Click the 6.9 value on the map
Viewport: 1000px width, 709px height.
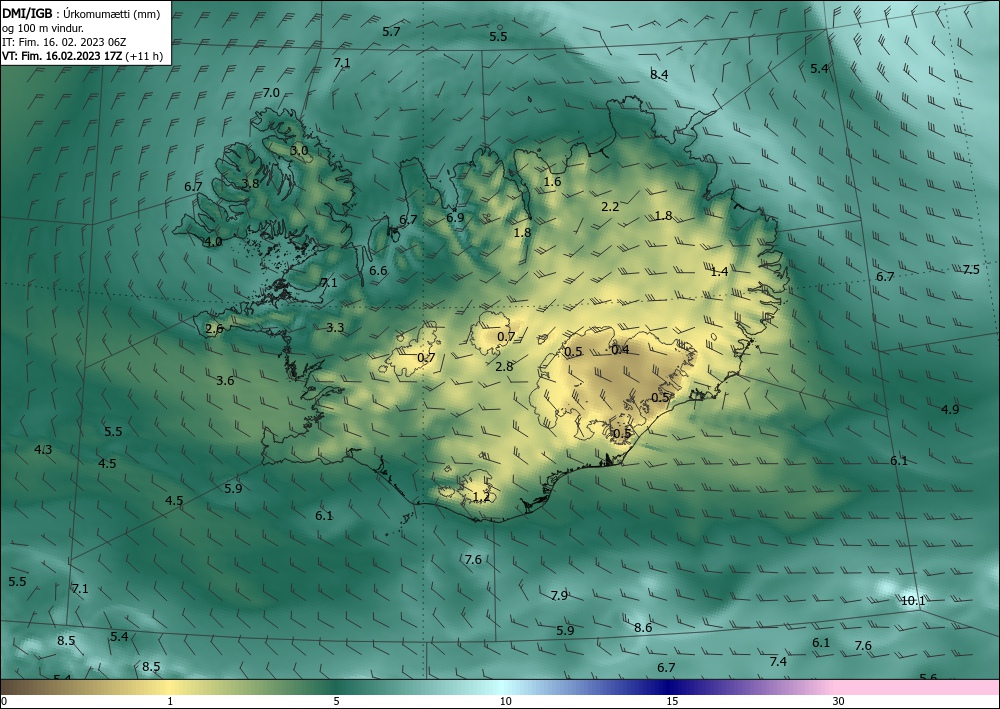[455, 217]
